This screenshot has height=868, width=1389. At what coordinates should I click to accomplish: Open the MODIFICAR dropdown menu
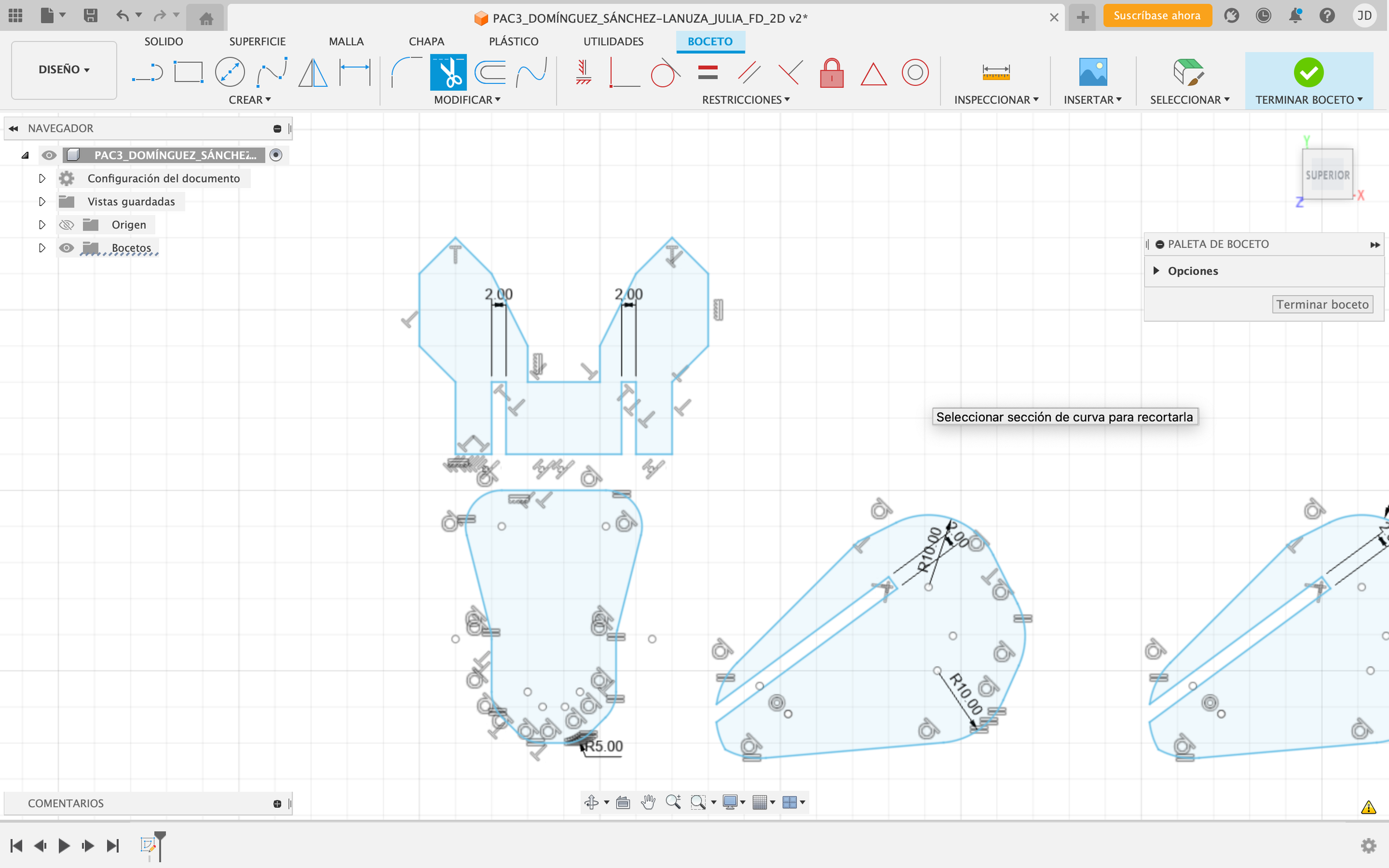tap(467, 100)
